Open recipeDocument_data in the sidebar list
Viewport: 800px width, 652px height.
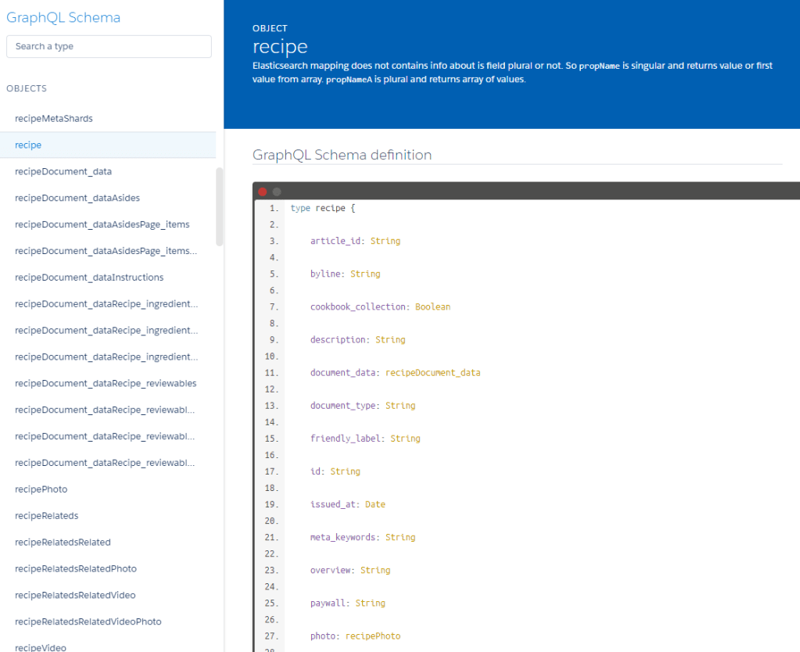[x=63, y=171]
